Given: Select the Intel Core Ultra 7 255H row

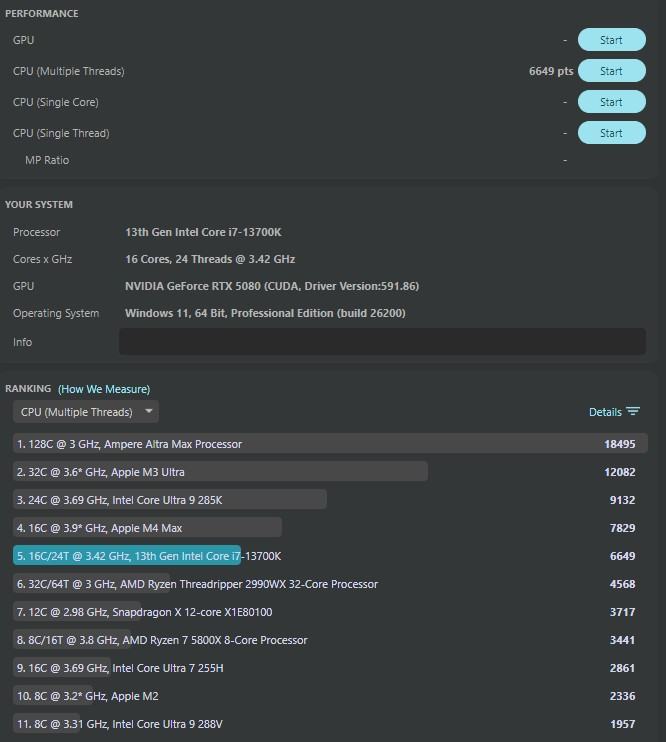Looking at the screenshot, I should tap(330, 668).
